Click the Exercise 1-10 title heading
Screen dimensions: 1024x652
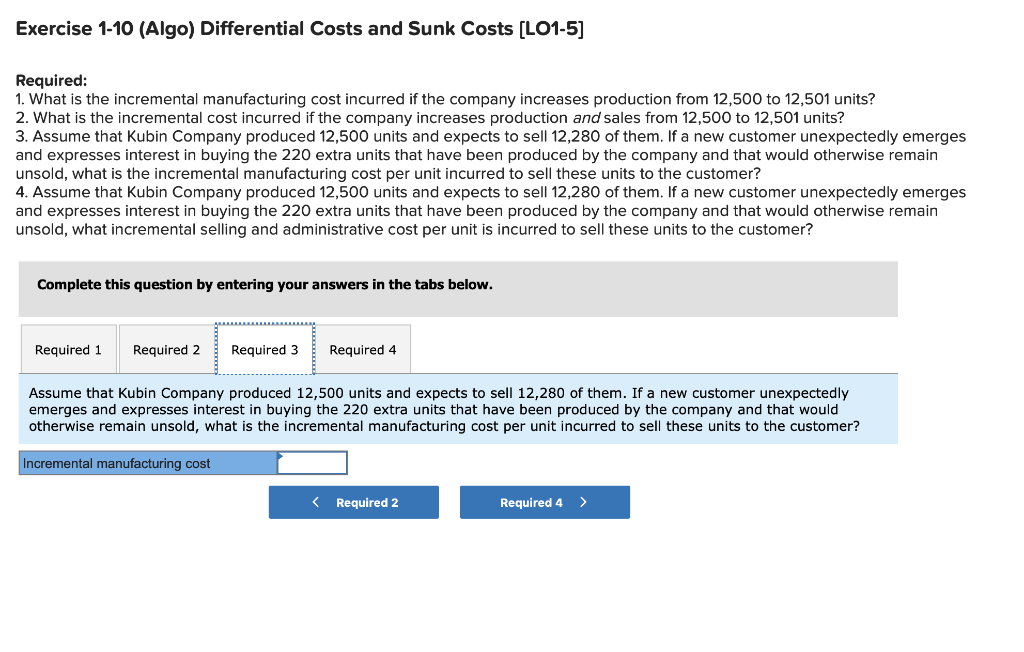coord(300,28)
